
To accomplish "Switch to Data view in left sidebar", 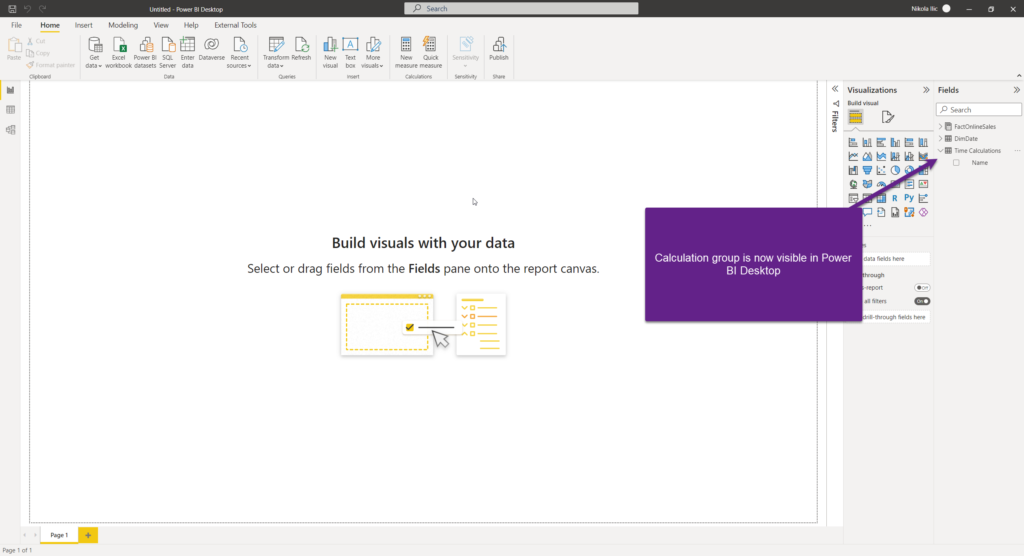I will [10, 110].
